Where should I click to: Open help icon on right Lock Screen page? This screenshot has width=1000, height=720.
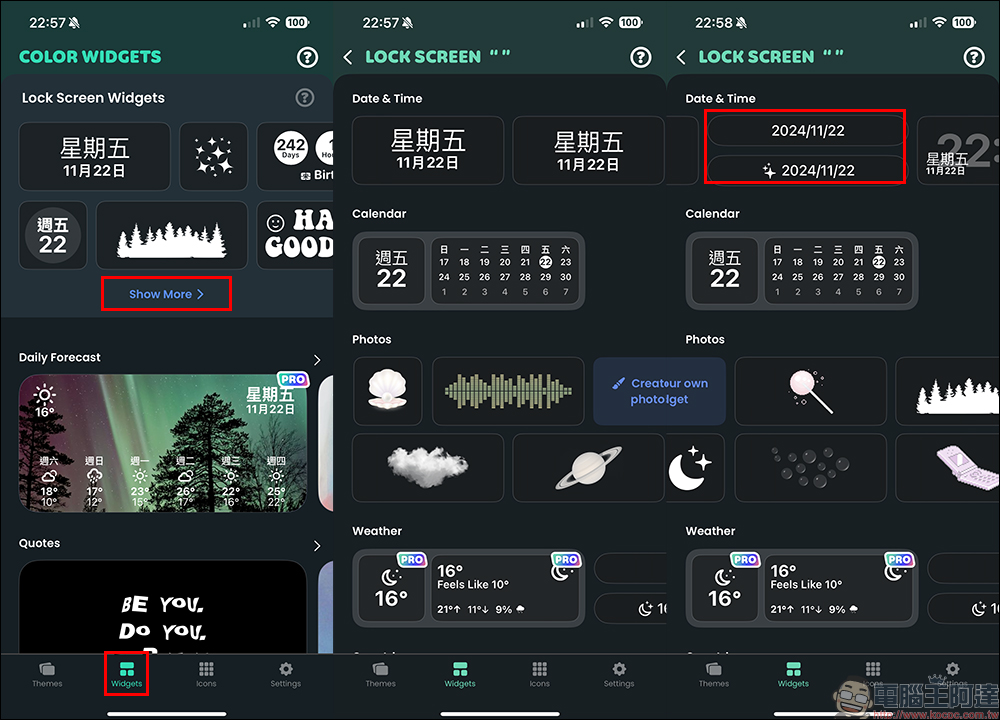[x=974, y=57]
